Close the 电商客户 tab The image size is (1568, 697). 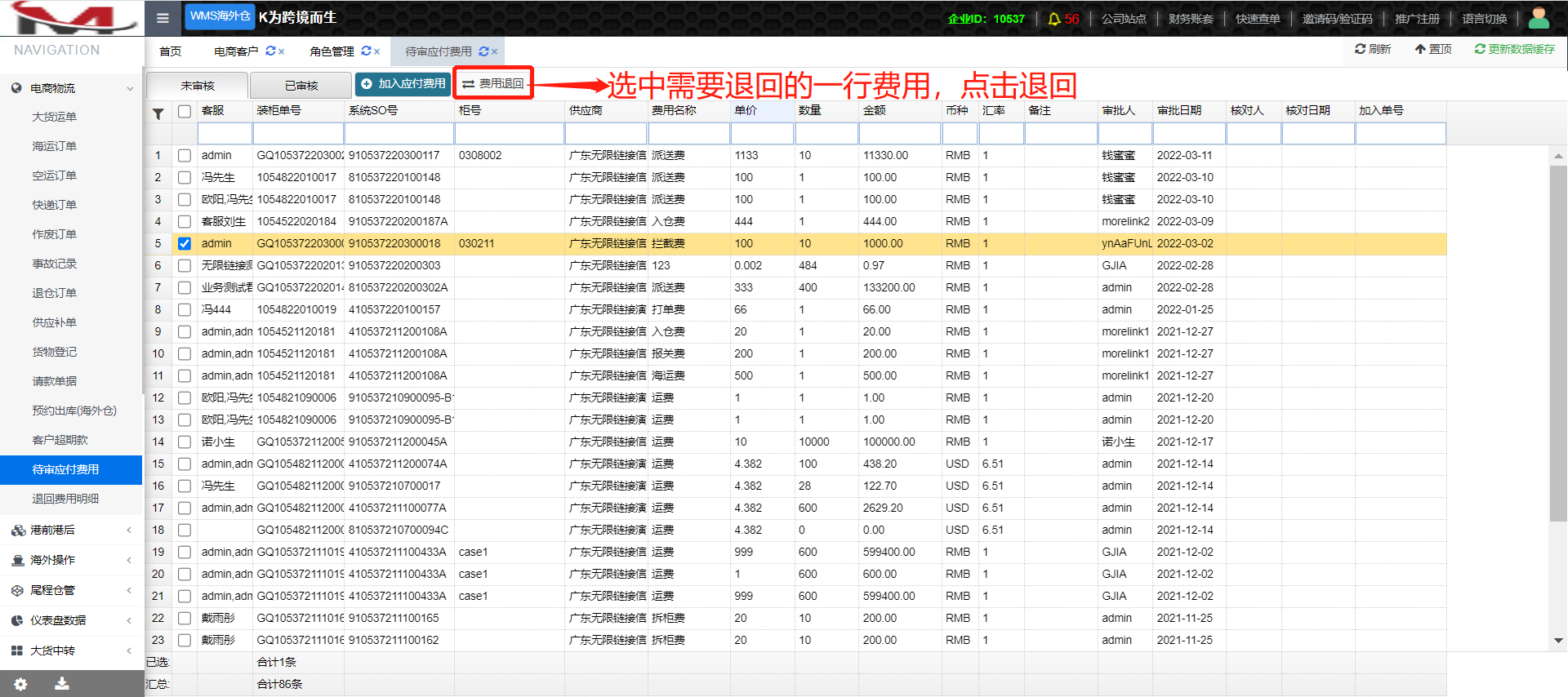point(282,51)
